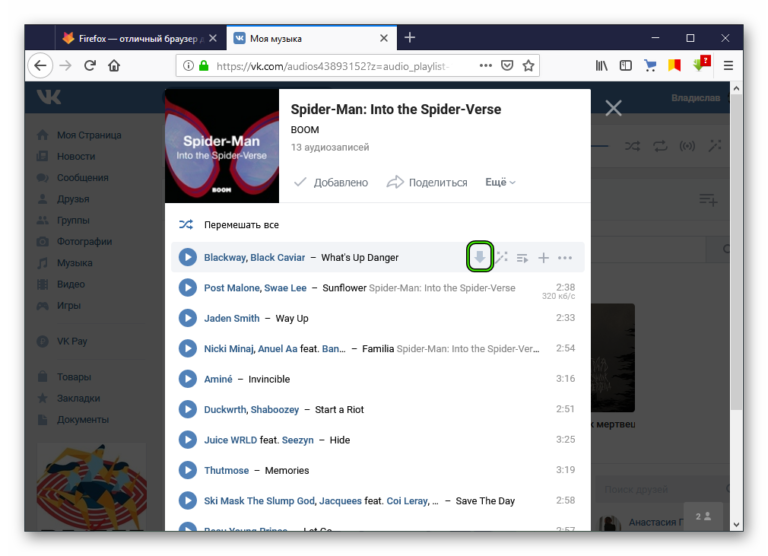Save page to Pocket
Viewport: 768px width, 556px height.
click(507, 66)
